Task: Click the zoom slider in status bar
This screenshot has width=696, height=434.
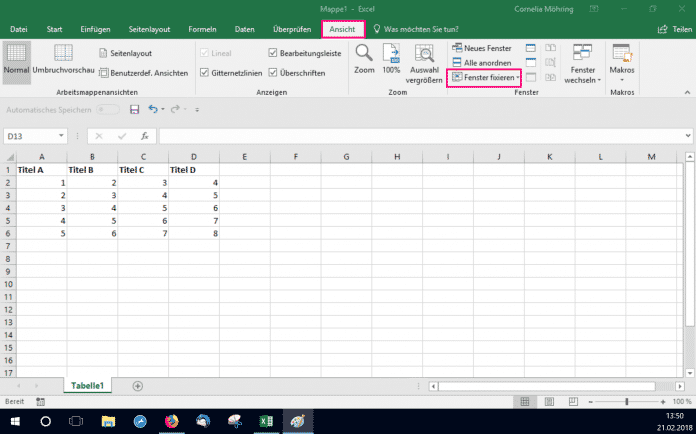Action: (626, 400)
